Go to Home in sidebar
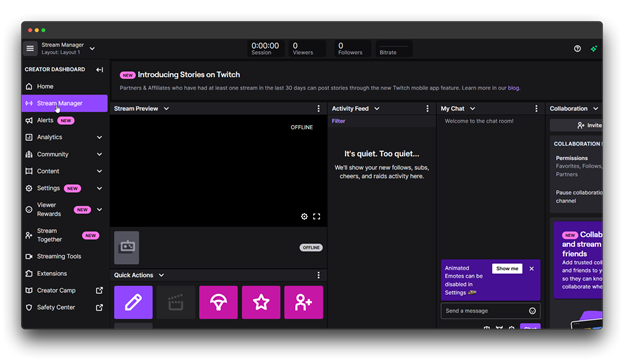Image resolution: width=624 pixels, height=361 pixels. 64,86
